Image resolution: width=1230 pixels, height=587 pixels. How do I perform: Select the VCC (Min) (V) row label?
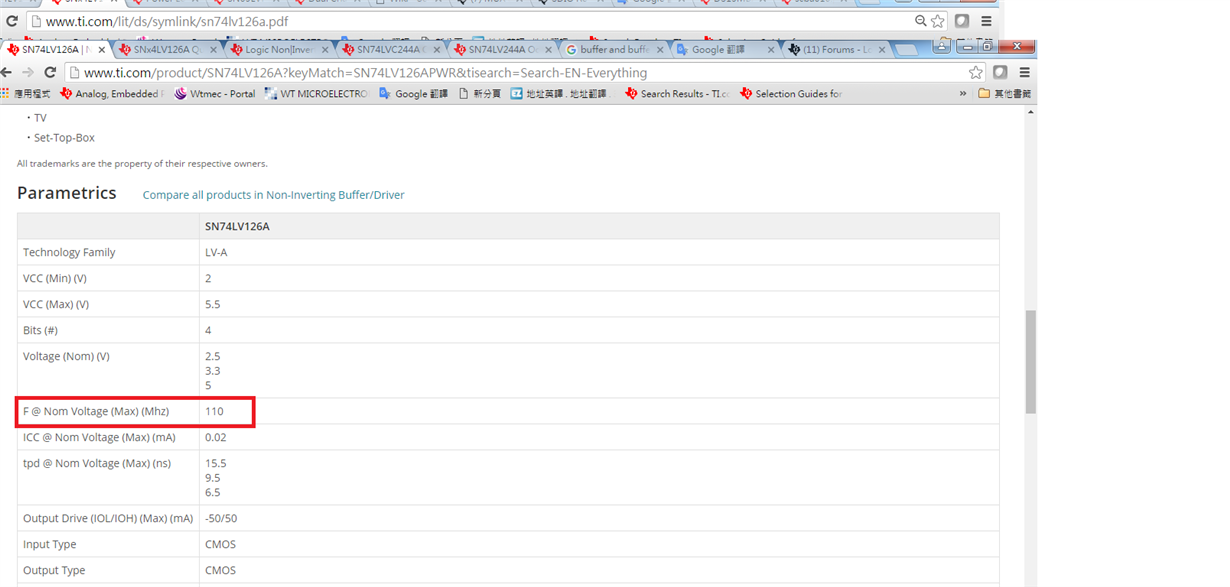pos(55,278)
